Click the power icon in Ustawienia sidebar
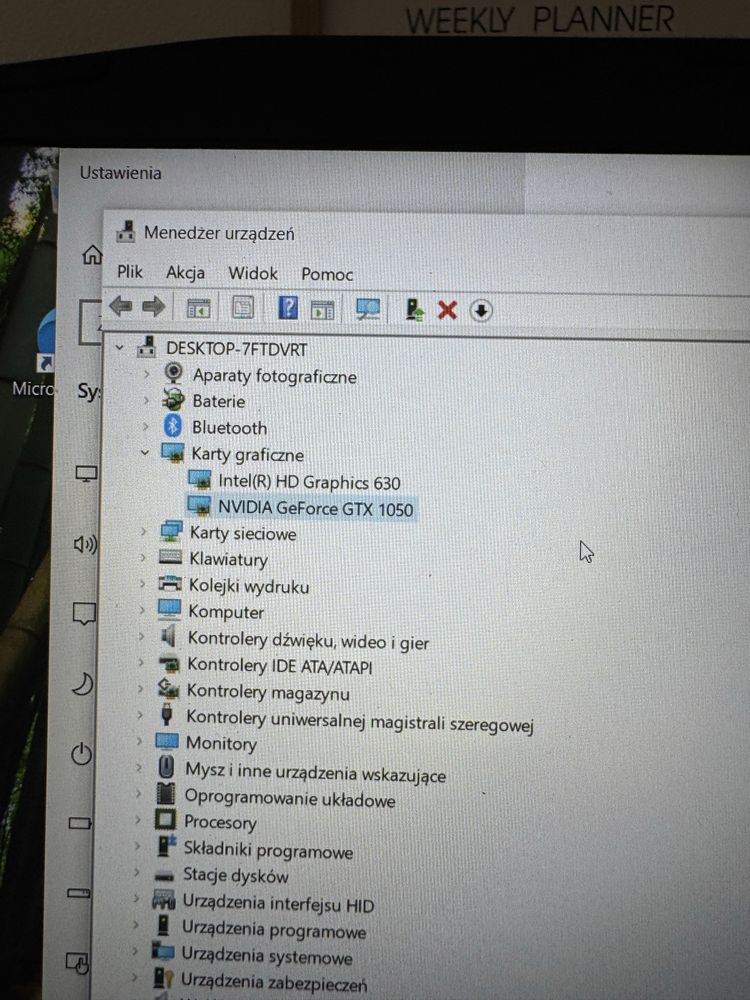This screenshot has width=750, height=1000. [81, 754]
